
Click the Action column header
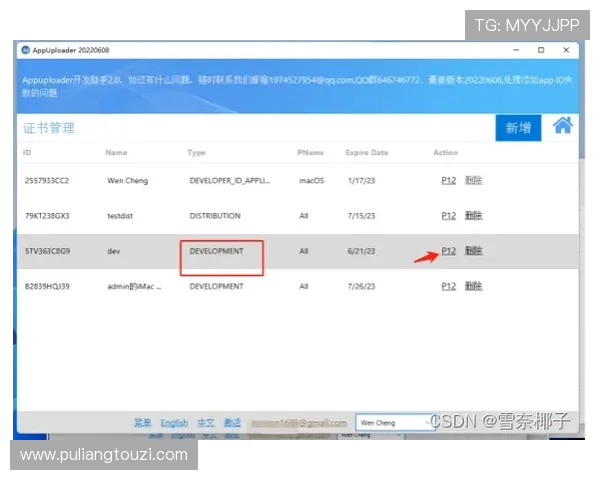coord(445,152)
